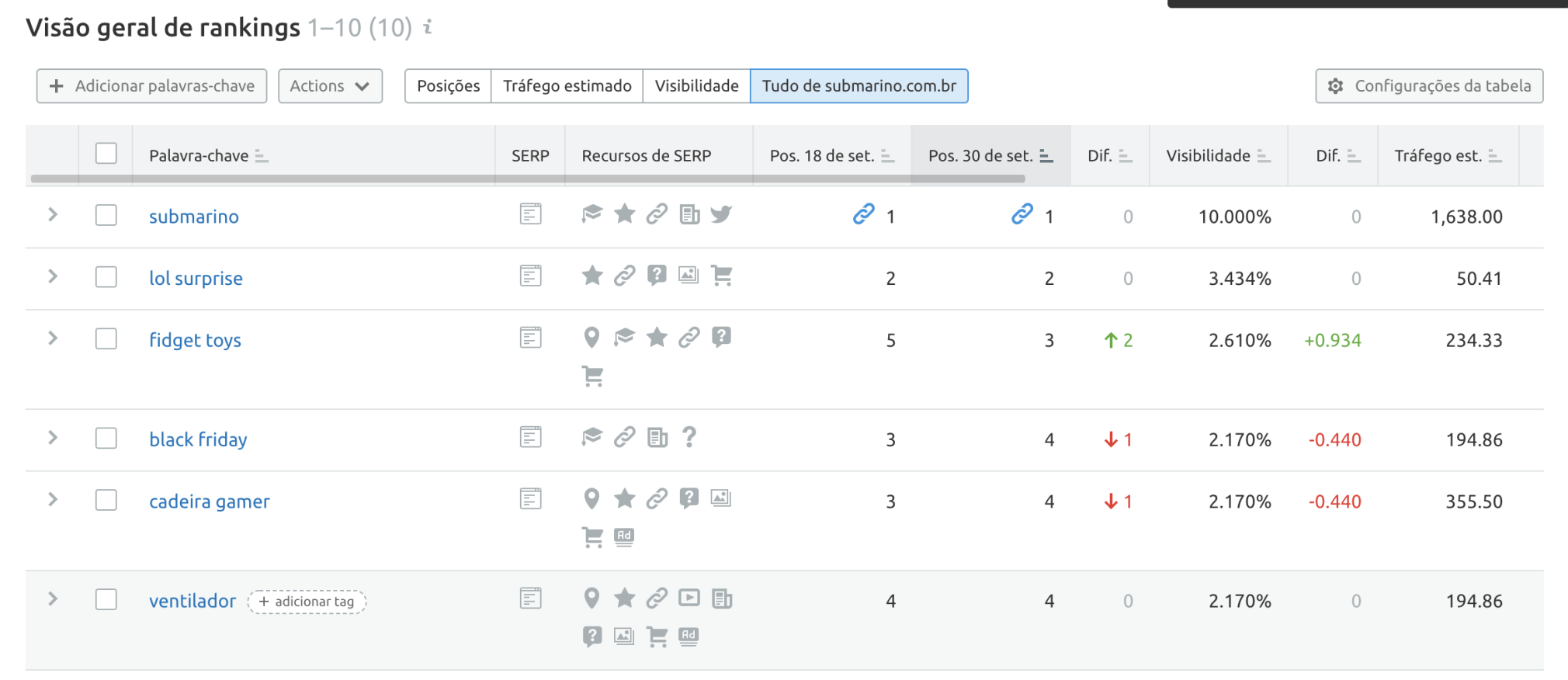The height and width of the screenshot is (680, 1568).
Task: Expand the submarino row
Action: tap(53, 214)
